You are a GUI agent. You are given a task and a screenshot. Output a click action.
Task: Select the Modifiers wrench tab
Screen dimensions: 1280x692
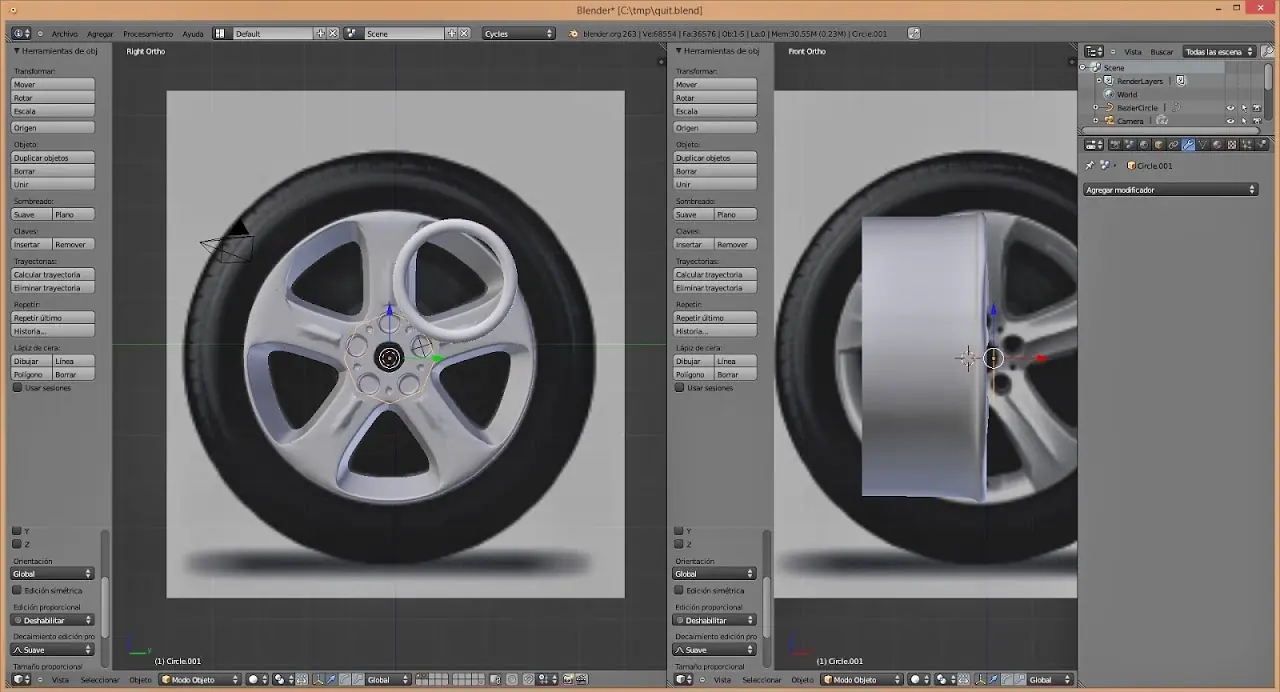(x=1188, y=144)
